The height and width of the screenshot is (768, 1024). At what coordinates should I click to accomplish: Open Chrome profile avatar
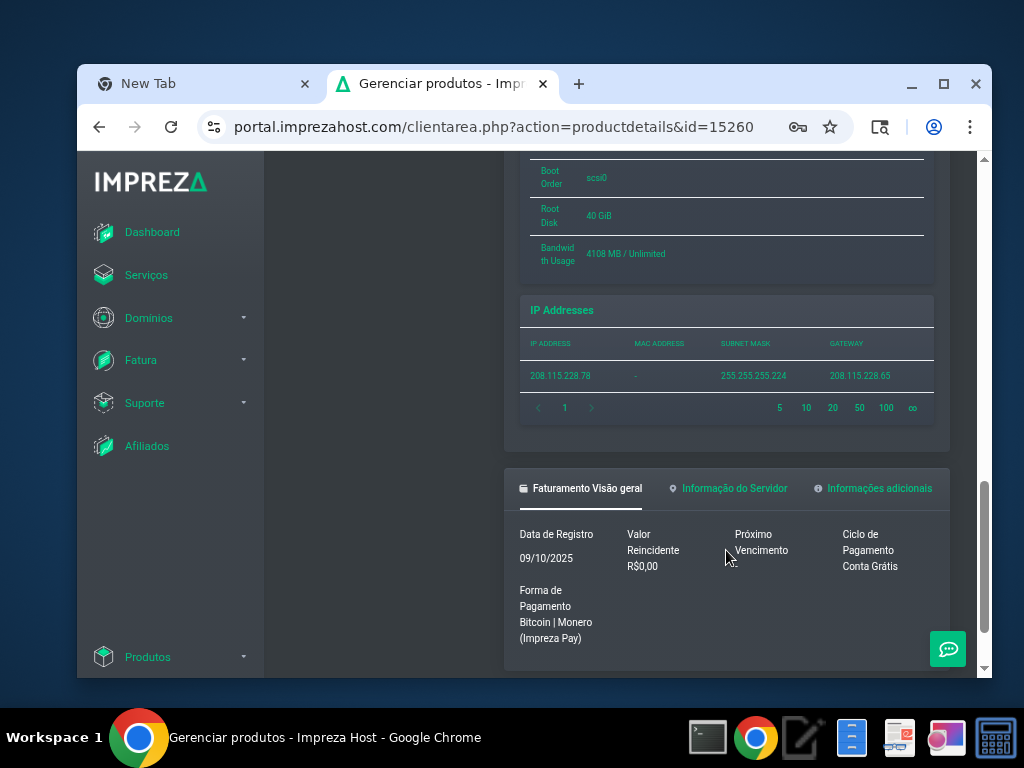click(934, 127)
